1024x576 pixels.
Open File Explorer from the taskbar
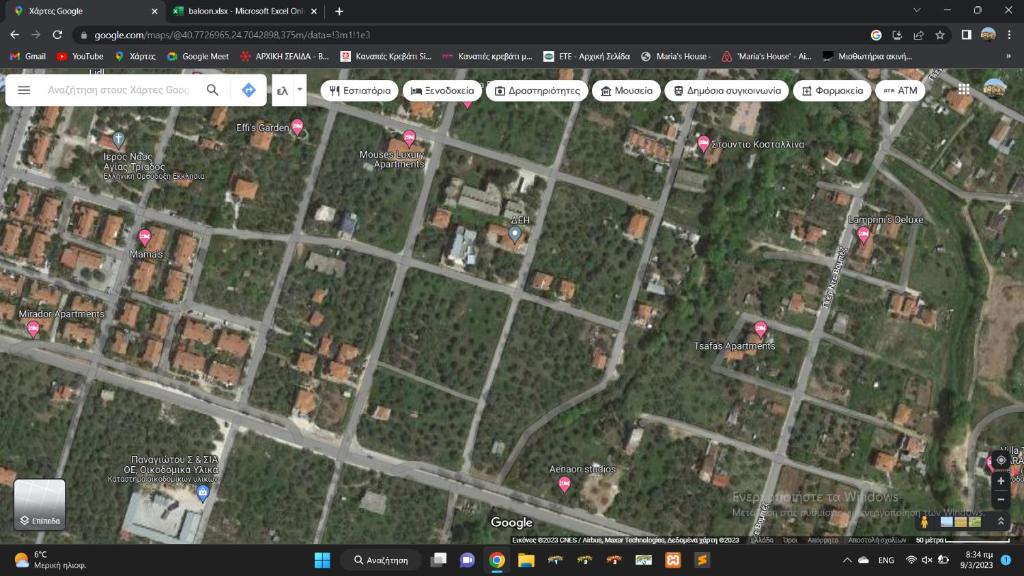click(x=526, y=560)
